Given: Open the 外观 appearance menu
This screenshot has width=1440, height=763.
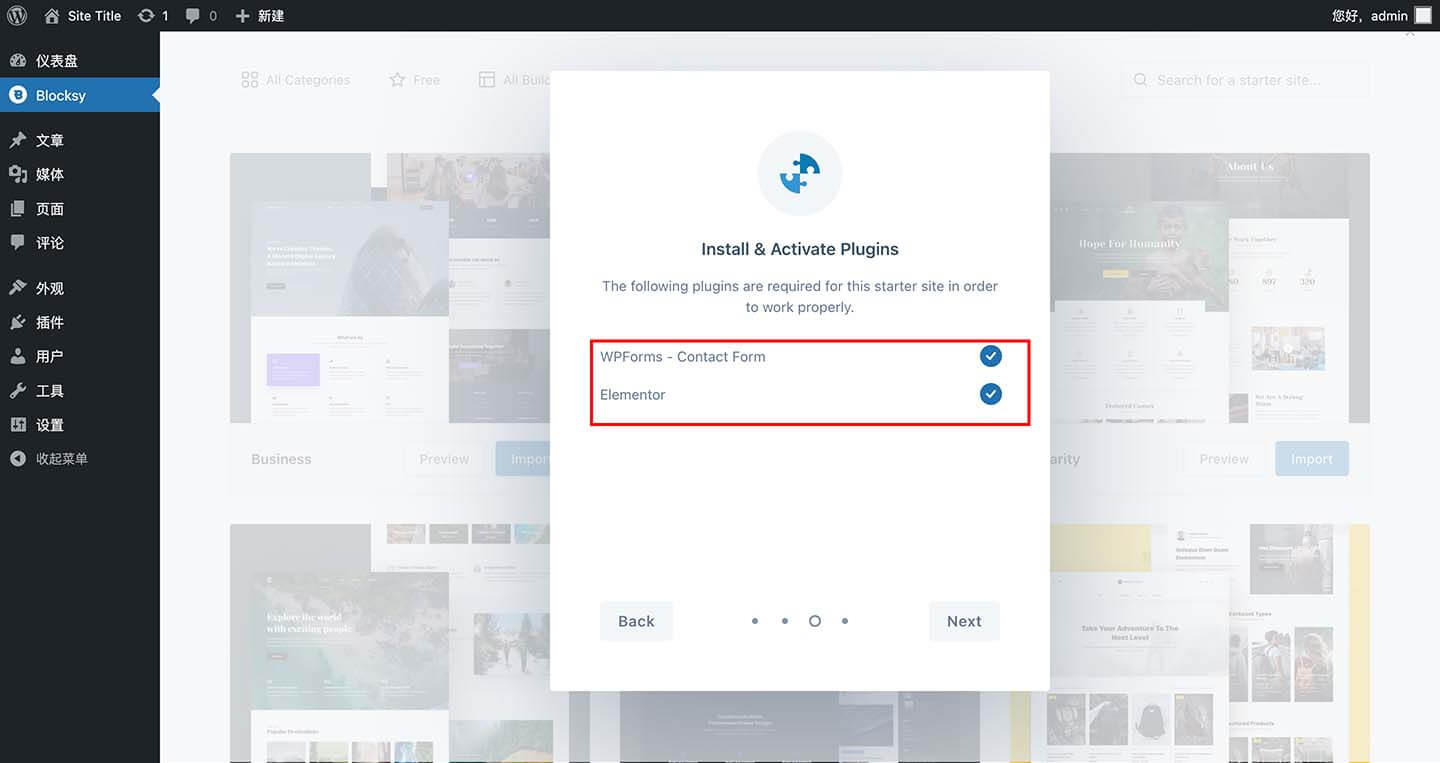Looking at the screenshot, I should click(80, 288).
